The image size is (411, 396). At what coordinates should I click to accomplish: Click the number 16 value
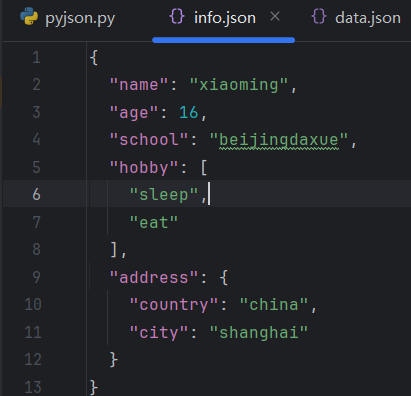[189, 112]
